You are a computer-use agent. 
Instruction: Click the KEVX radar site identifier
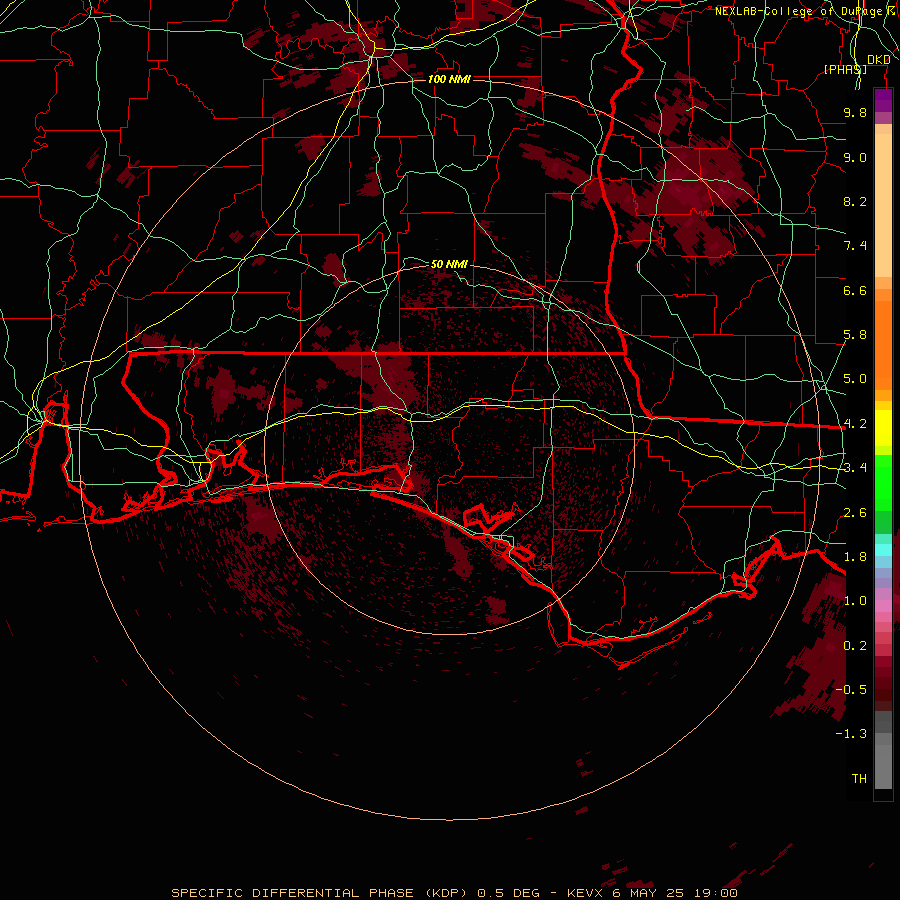[585, 893]
